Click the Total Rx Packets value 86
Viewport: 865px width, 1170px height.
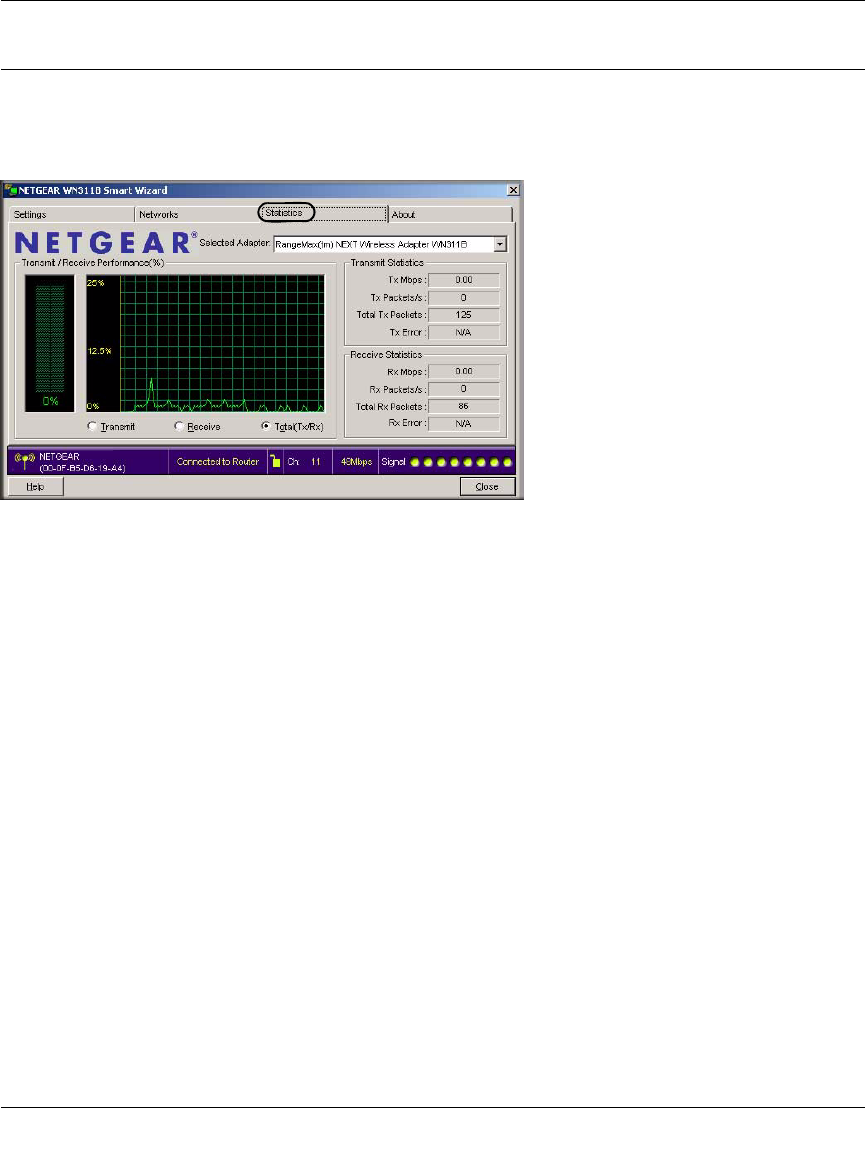click(x=463, y=406)
